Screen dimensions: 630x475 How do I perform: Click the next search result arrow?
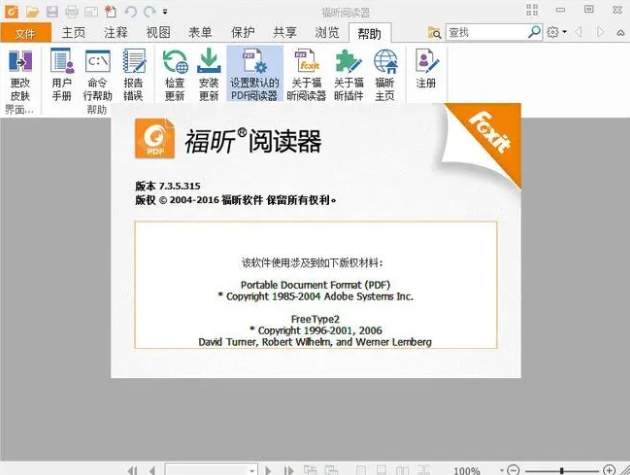pos(600,32)
